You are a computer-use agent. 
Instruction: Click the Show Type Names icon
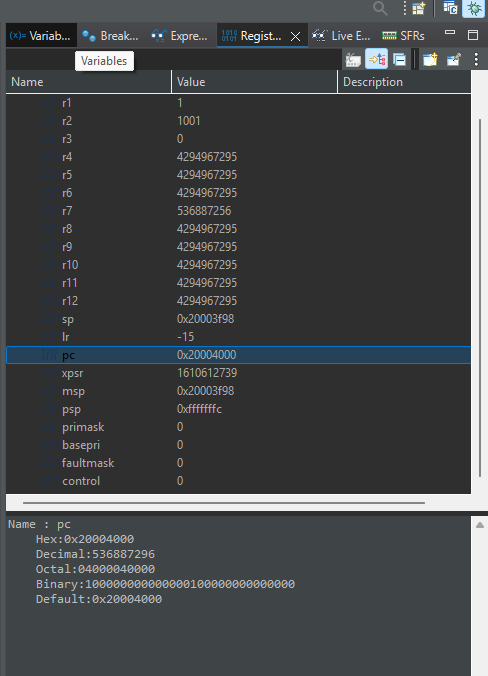tap(353, 59)
